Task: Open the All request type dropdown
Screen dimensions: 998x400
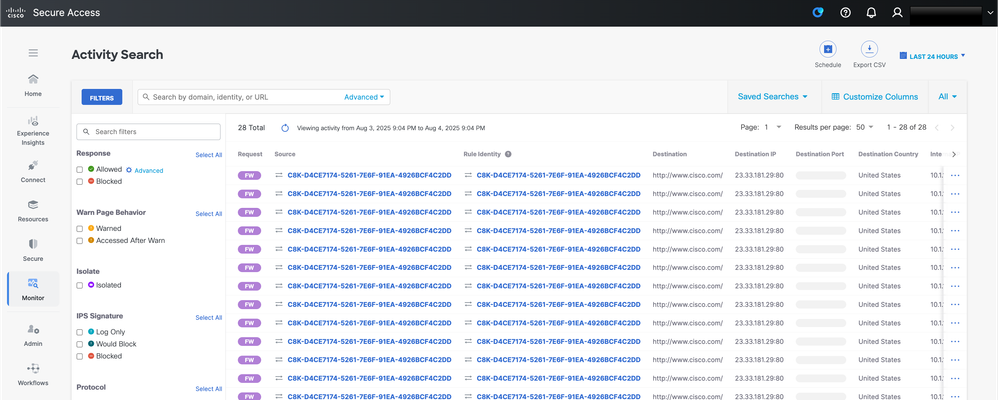Action: click(948, 97)
